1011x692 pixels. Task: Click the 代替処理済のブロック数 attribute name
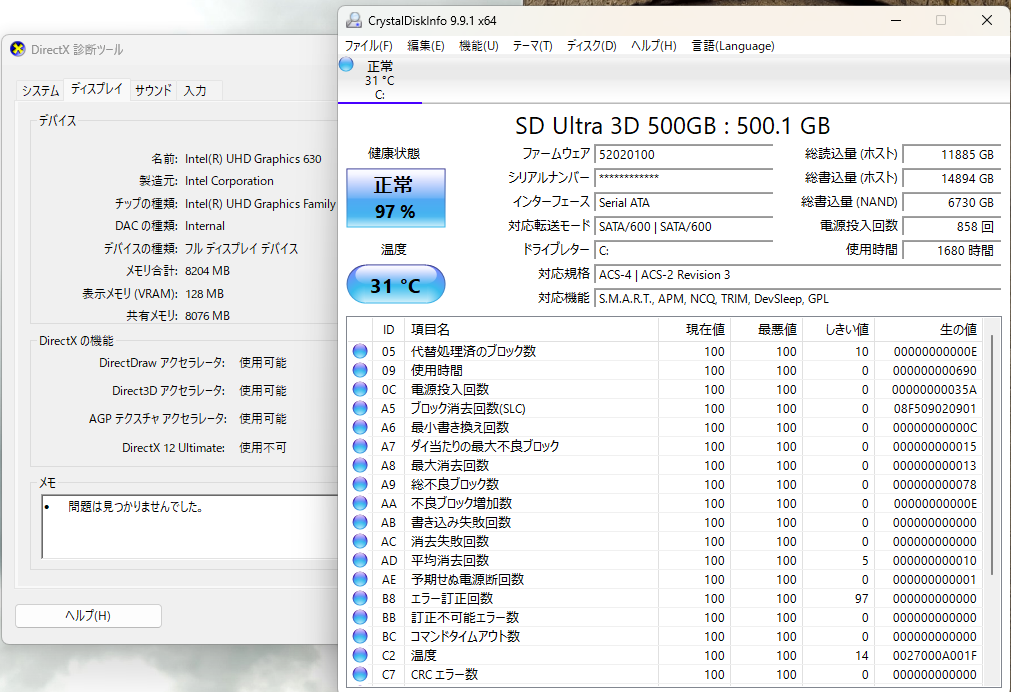pyautogui.click(x=473, y=351)
